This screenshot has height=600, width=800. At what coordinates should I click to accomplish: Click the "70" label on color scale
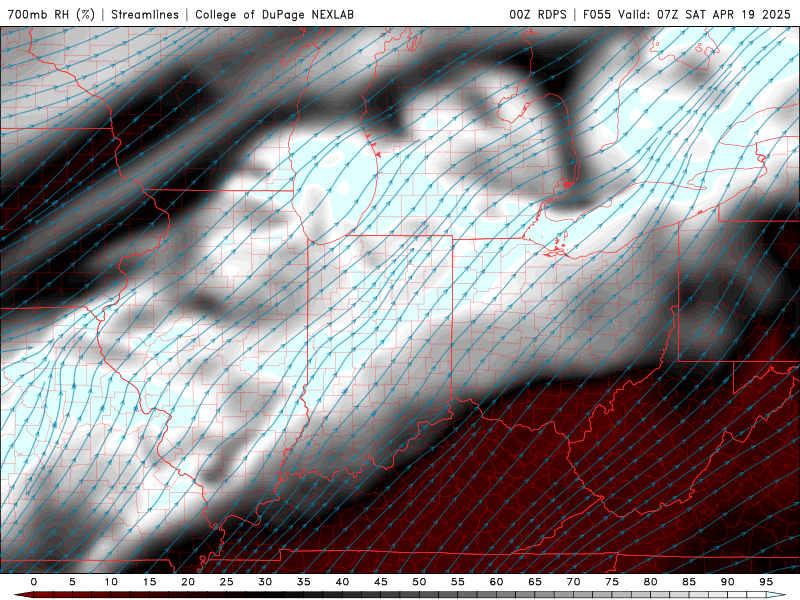[x=573, y=582]
